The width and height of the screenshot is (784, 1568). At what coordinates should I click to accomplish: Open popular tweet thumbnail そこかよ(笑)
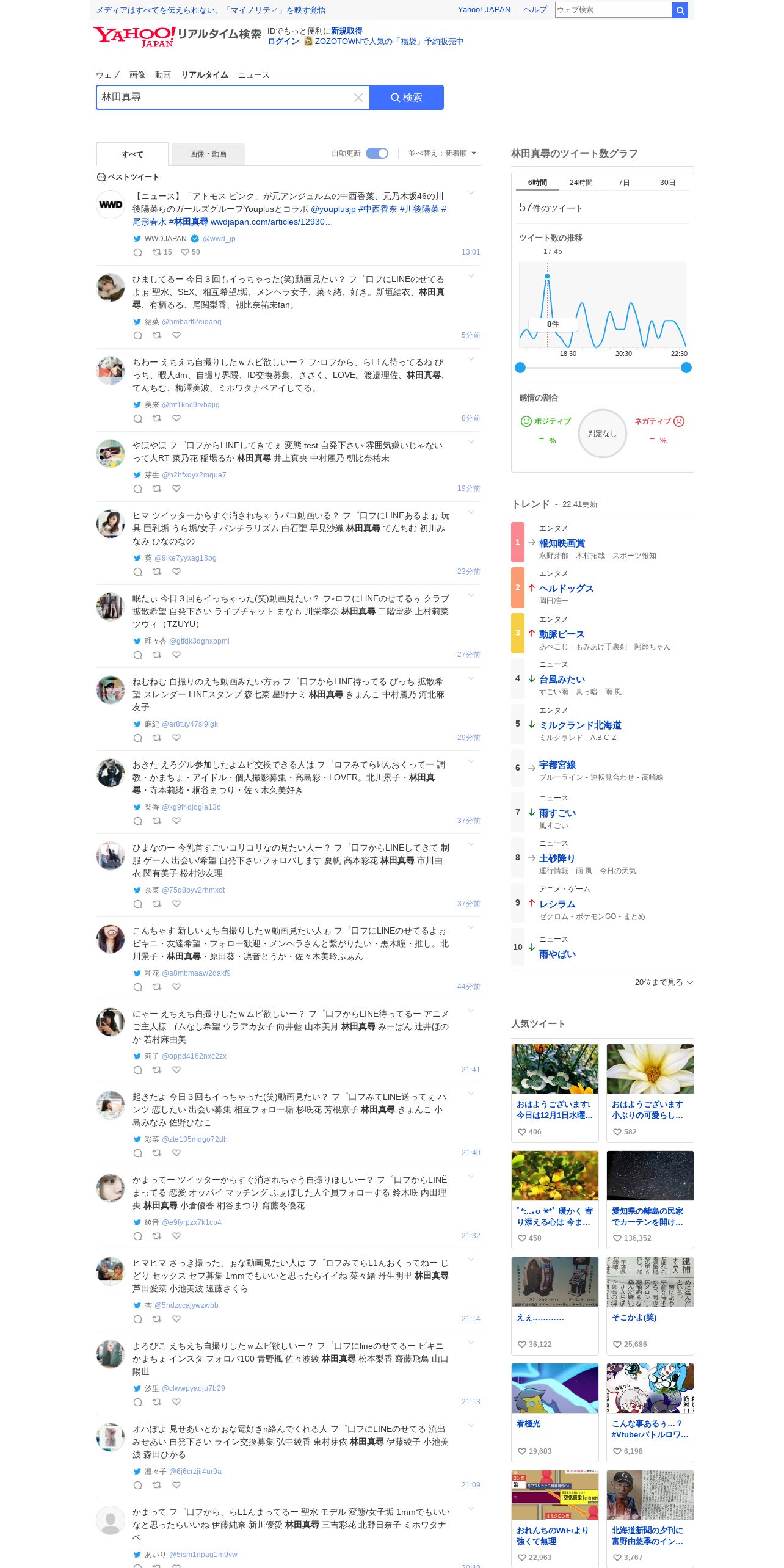[x=650, y=1282]
